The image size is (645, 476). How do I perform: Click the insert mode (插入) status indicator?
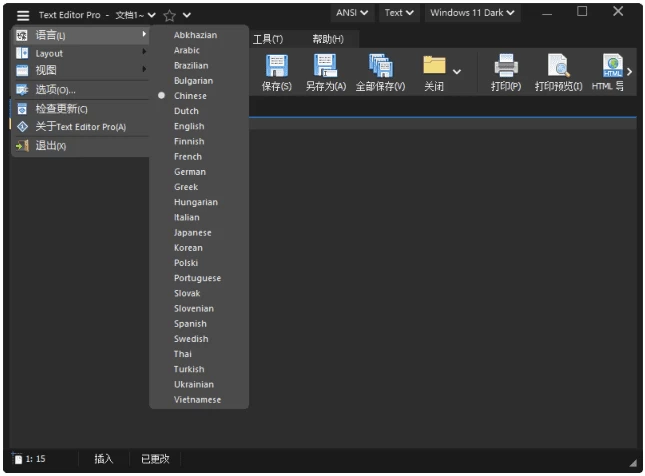coord(104,459)
